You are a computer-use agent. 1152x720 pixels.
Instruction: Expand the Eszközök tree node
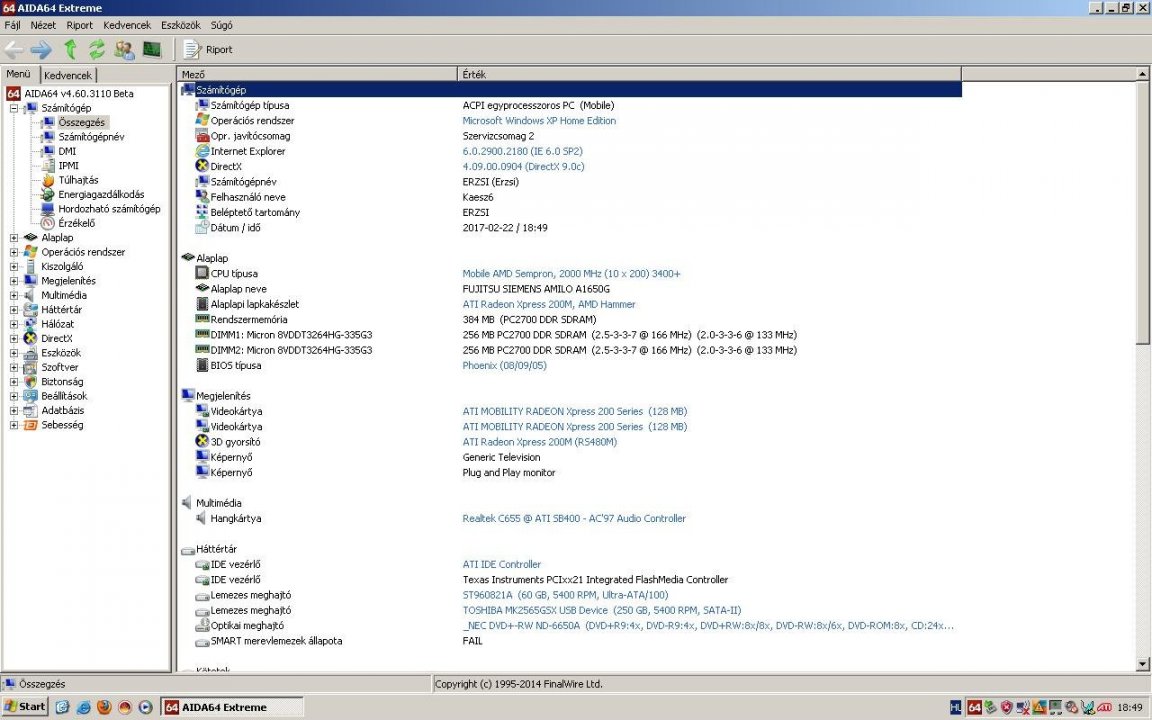pos(14,353)
